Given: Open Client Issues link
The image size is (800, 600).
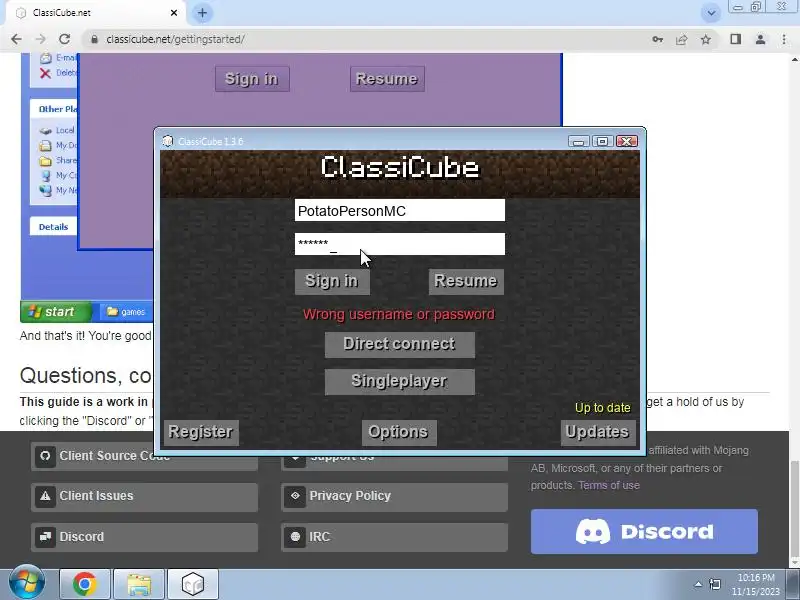Looking at the screenshot, I should click(x=144, y=496).
